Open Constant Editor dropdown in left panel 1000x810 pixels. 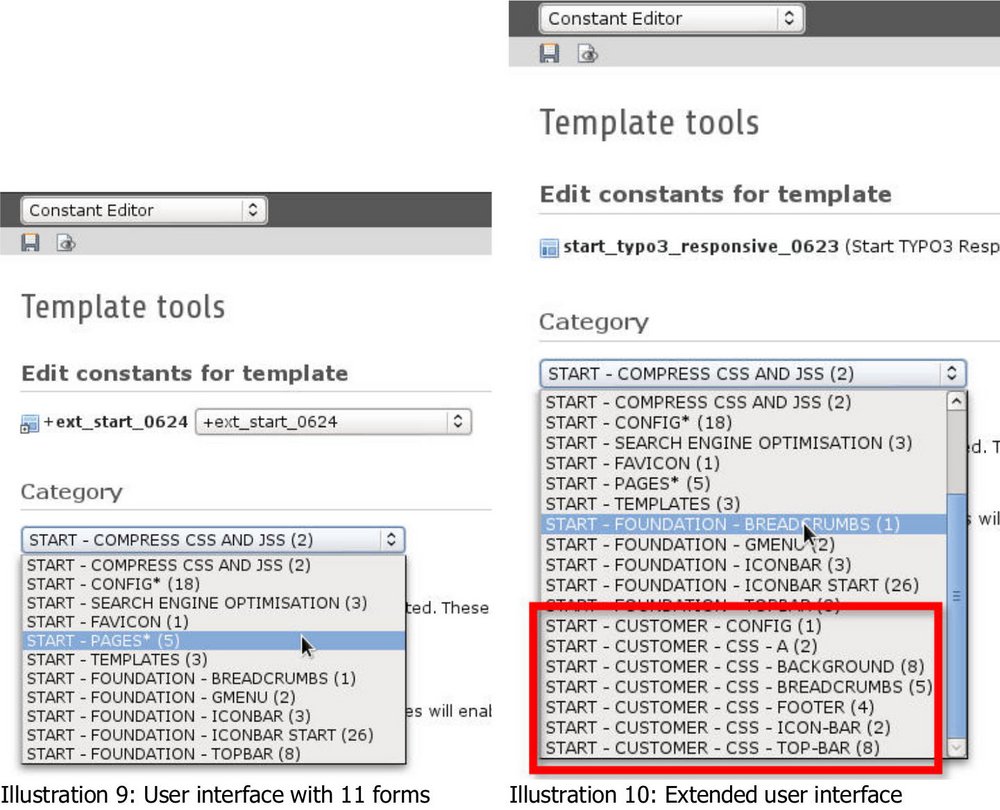pyautogui.click(x=143, y=210)
